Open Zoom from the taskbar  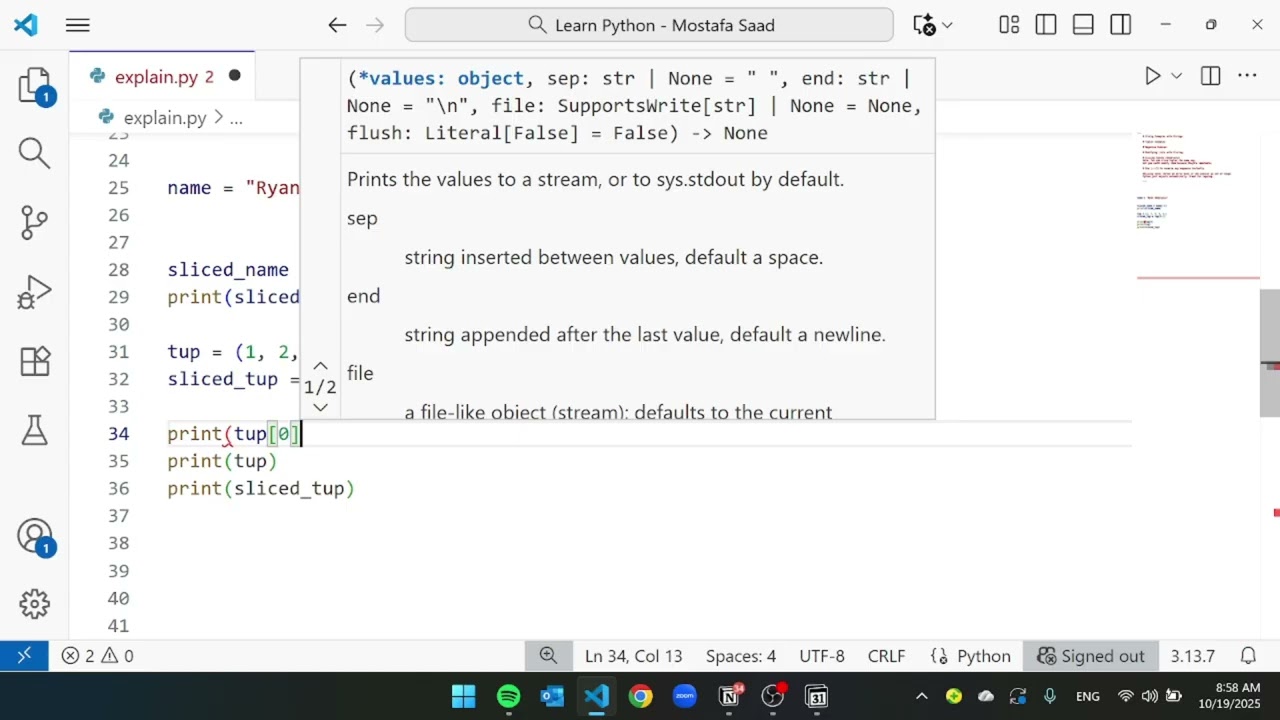click(x=684, y=696)
